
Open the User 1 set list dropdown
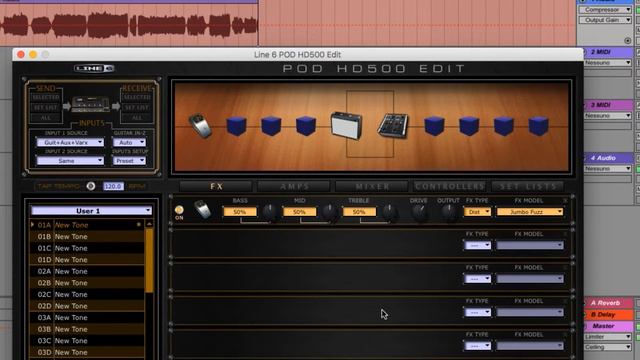coord(91,211)
